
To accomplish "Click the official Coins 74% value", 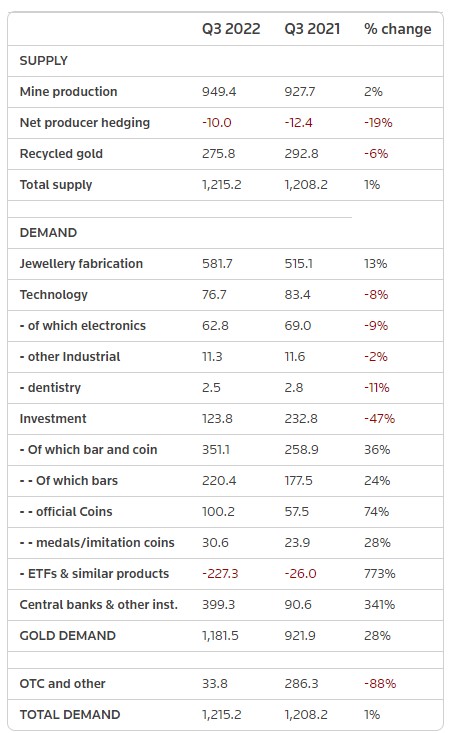I will click(x=376, y=511).
